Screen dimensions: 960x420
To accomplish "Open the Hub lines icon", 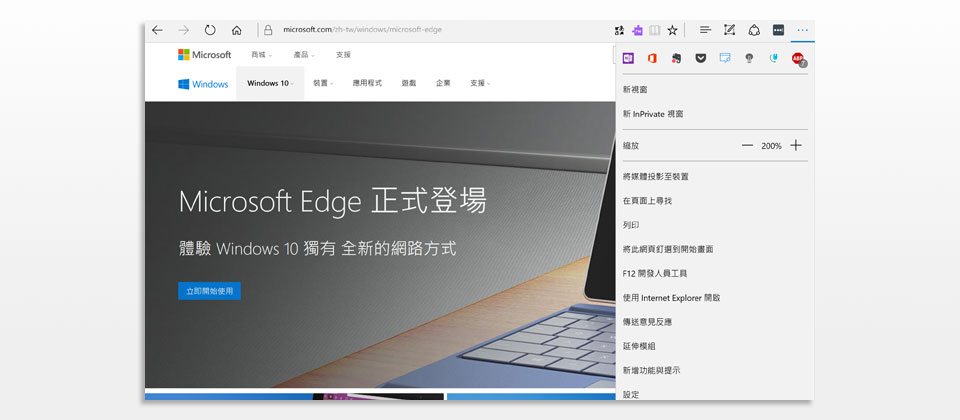I will pyautogui.click(x=705, y=29).
